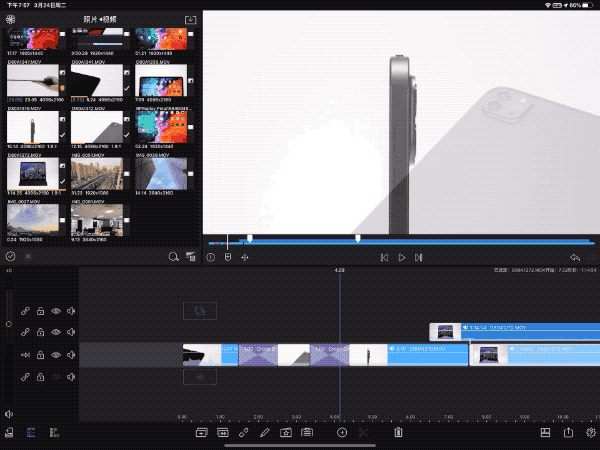
Task: Select the first Cross Dissolve transition on the main track
Action: pyautogui.click(x=258, y=355)
